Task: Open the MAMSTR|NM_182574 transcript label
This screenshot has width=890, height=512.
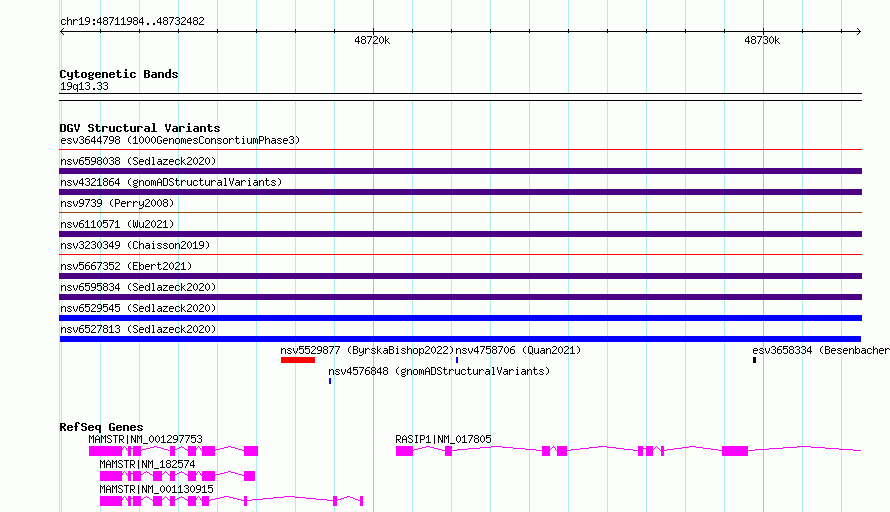Action: pyautogui.click(x=147, y=464)
